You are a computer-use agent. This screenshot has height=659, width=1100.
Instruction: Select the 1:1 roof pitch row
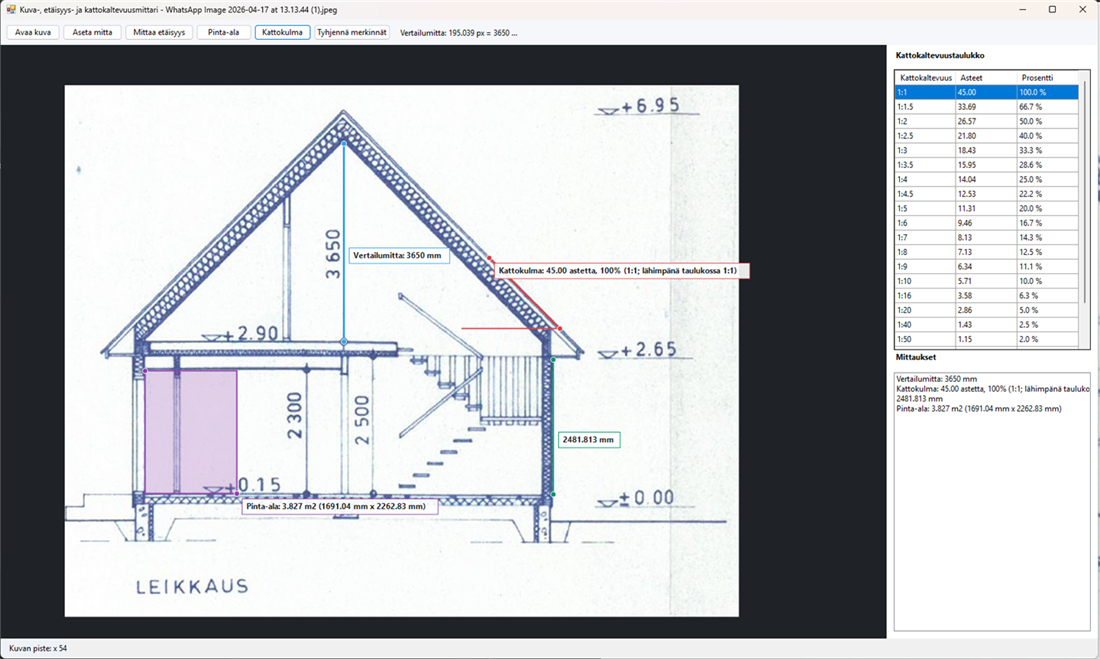click(x=987, y=92)
